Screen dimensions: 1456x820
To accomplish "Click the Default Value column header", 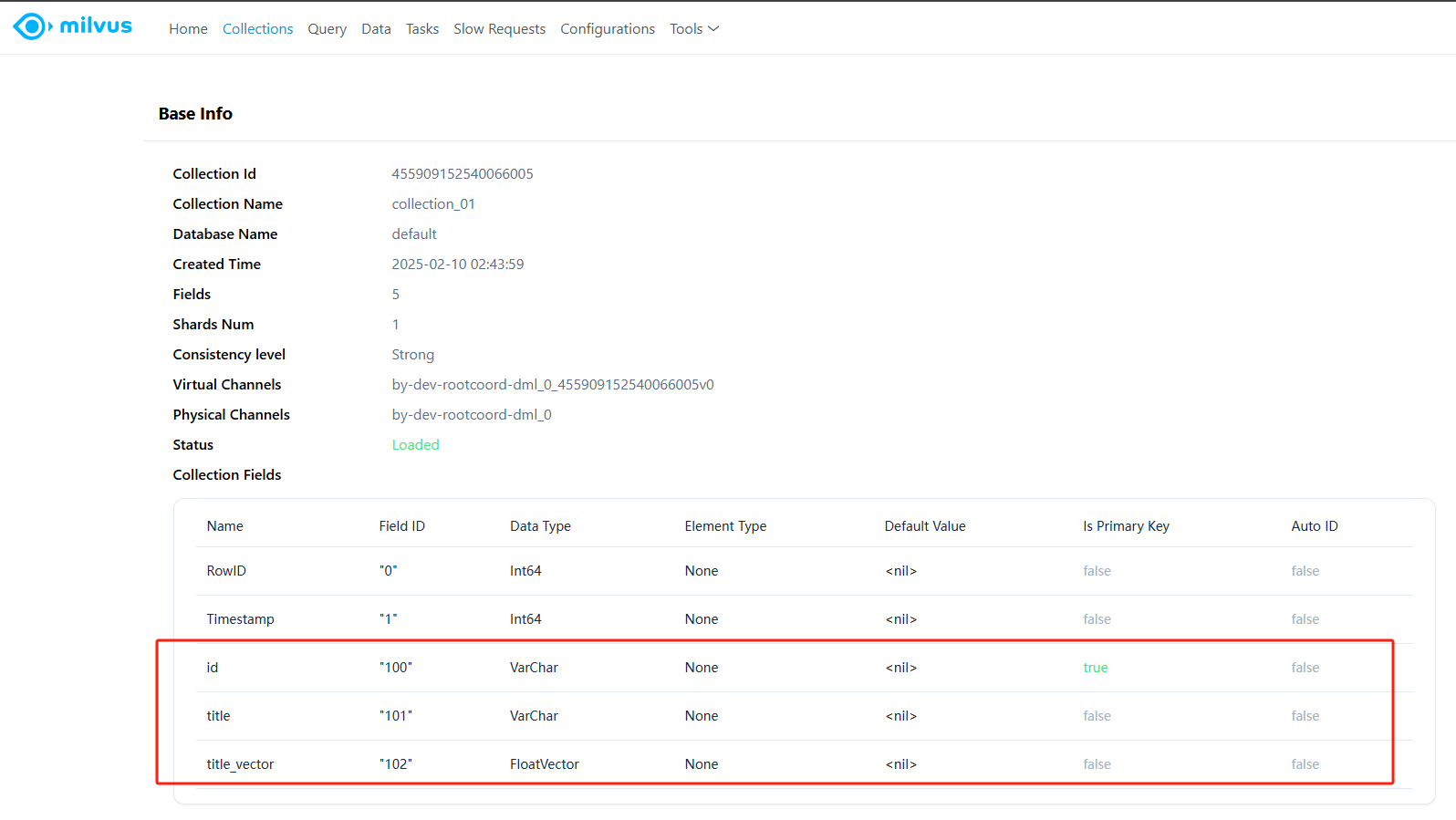I will pyautogui.click(x=925, y=526).
